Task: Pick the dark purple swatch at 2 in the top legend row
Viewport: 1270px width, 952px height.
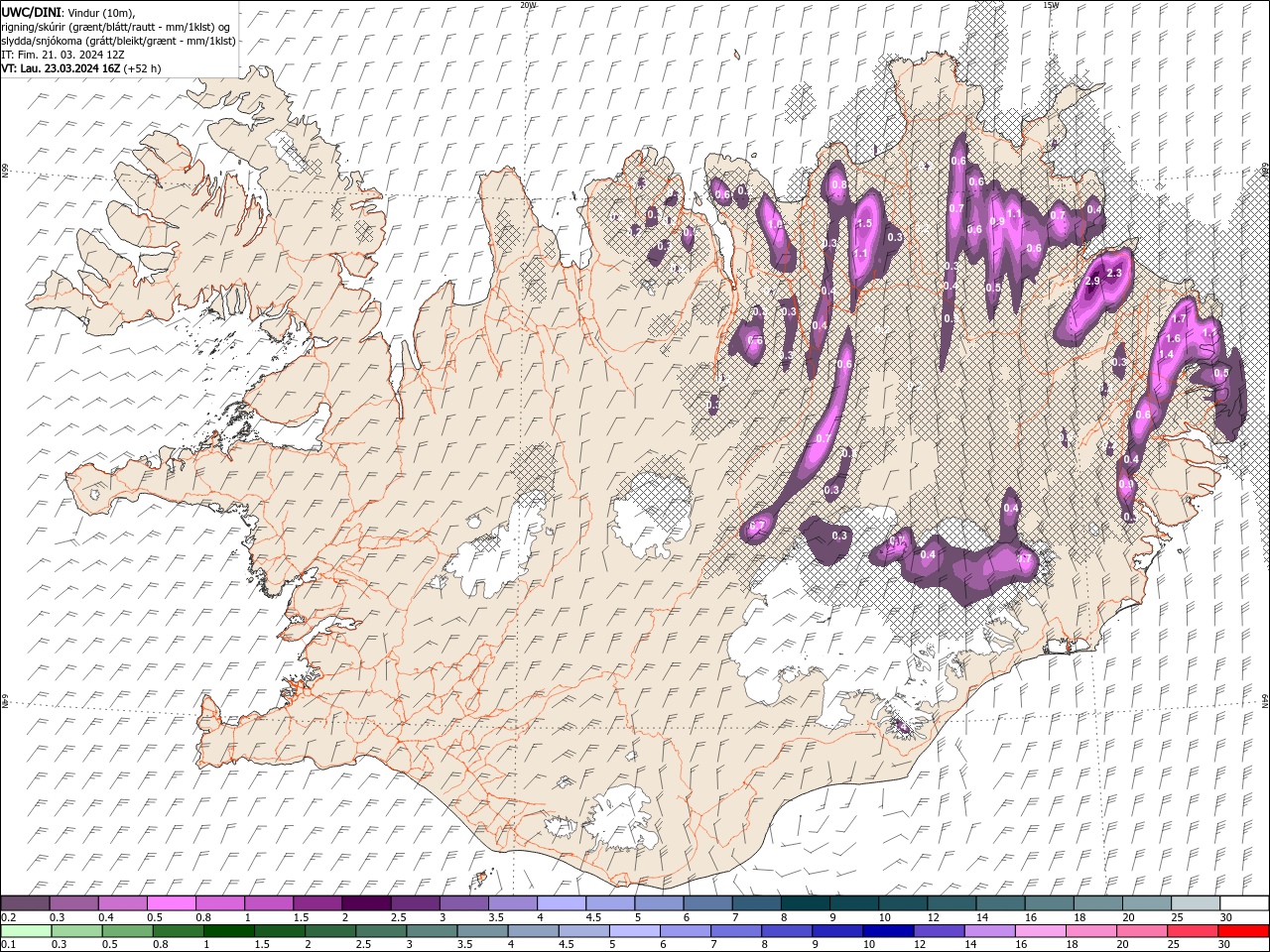Action: (x=365, y=903)
